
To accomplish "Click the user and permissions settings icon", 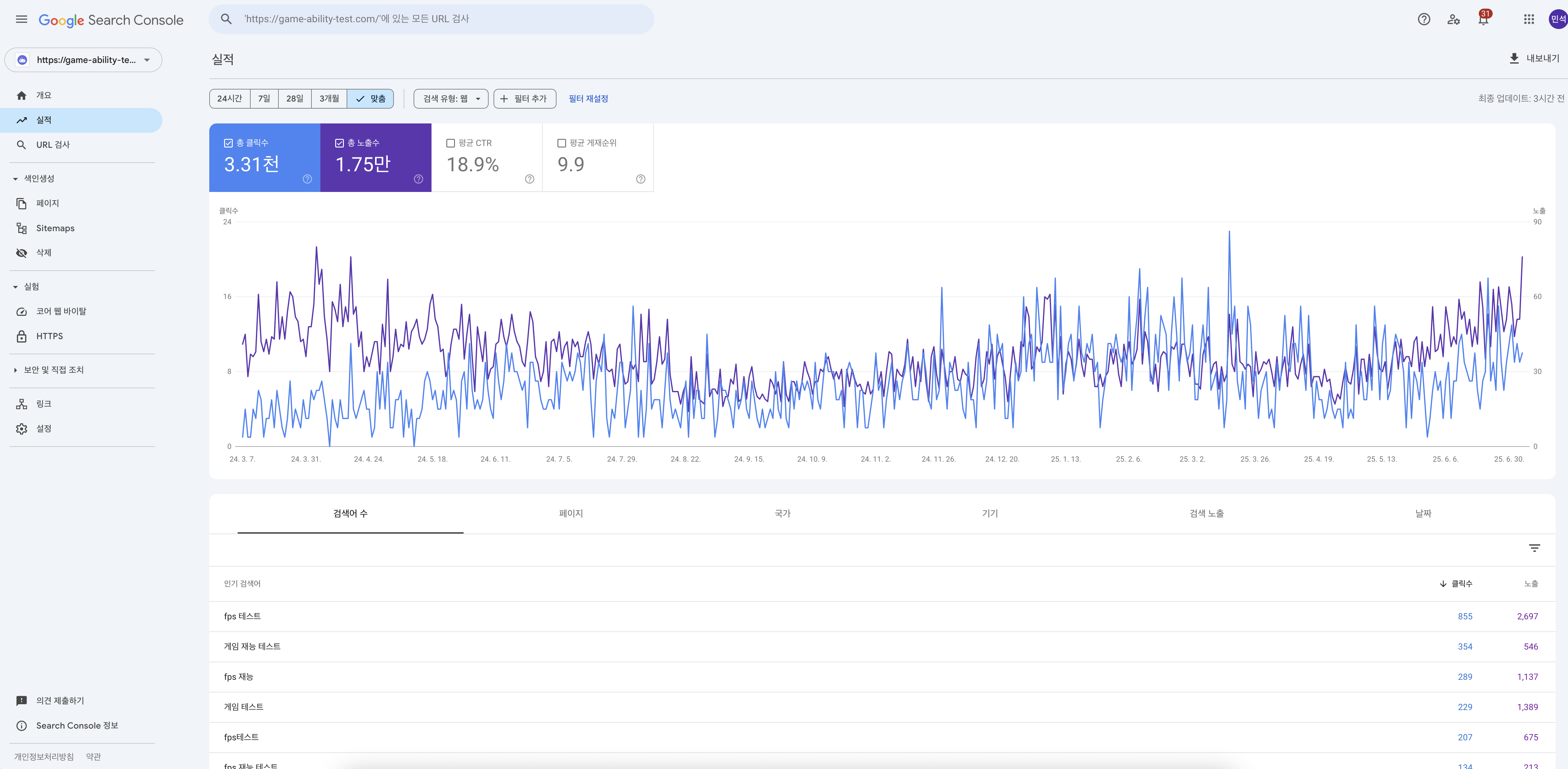I will tap(1453, 19).
